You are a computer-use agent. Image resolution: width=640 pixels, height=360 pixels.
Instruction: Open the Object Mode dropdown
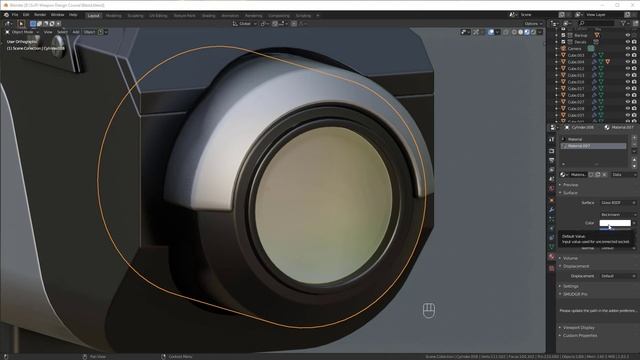pyautogui.click(x=22, y=32)
